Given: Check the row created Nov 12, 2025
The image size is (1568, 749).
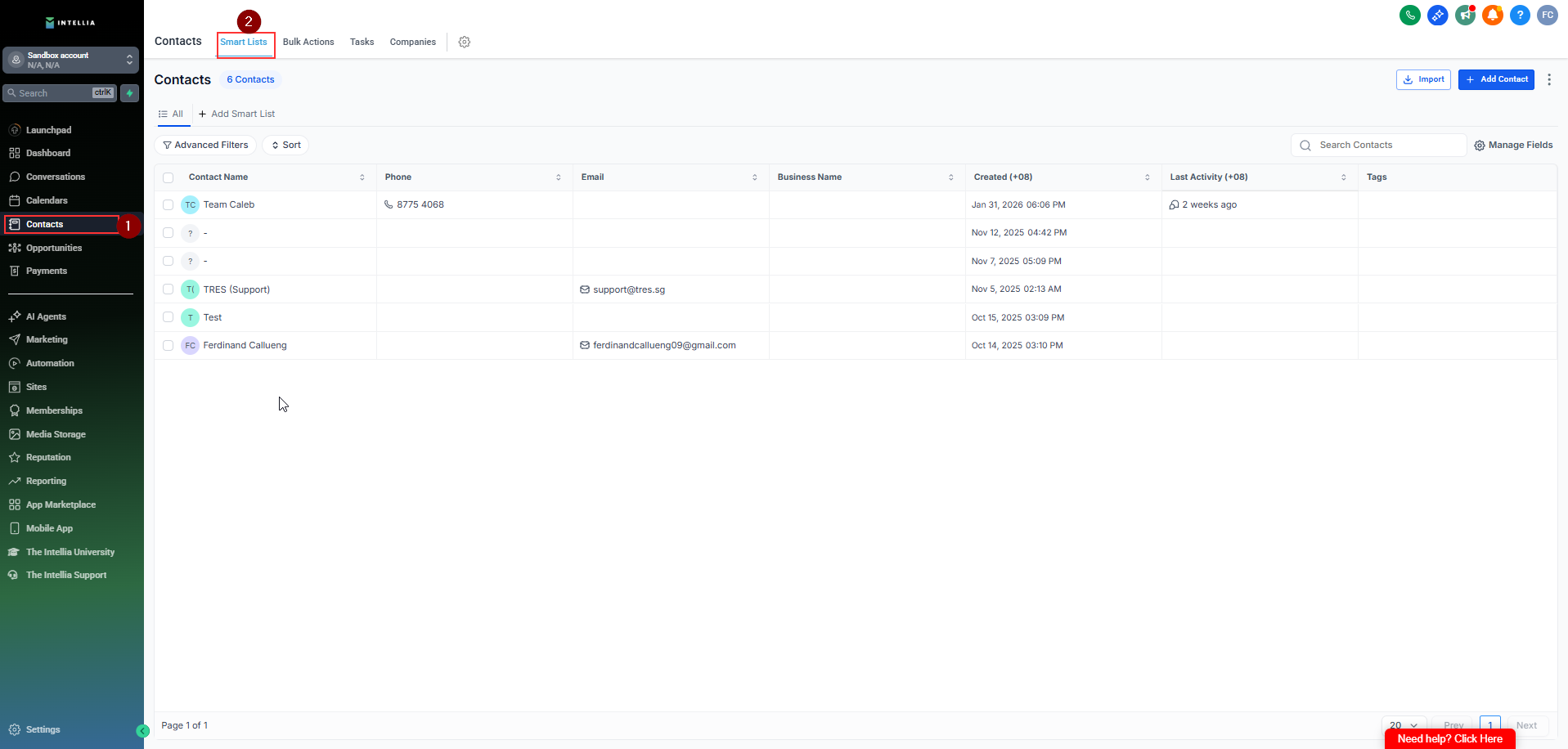Looking at the screenshot, I should pos(168,233).
